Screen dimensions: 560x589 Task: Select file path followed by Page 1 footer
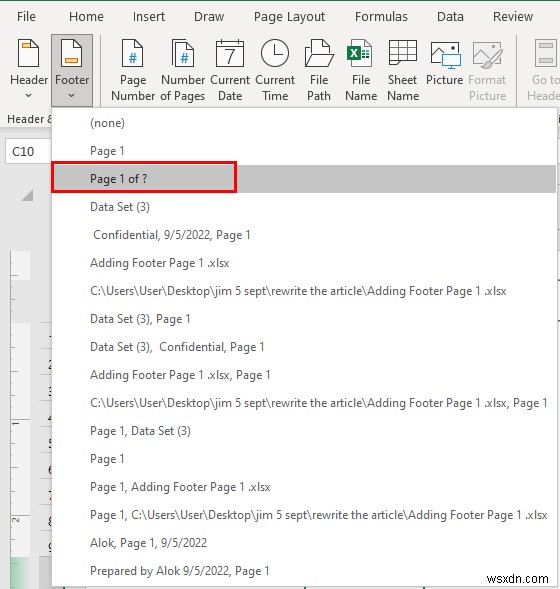coord(304,403)
